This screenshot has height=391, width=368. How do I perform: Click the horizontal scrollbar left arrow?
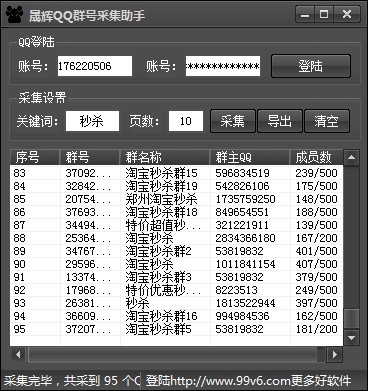coord(18,354)
